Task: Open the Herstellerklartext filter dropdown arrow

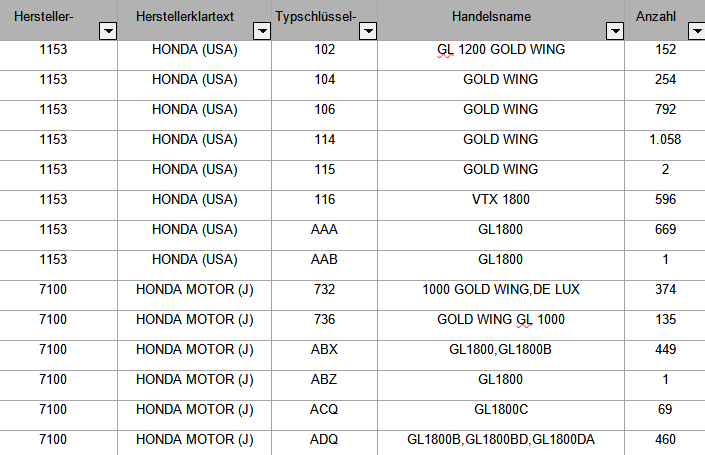Action: pos(262,31)
